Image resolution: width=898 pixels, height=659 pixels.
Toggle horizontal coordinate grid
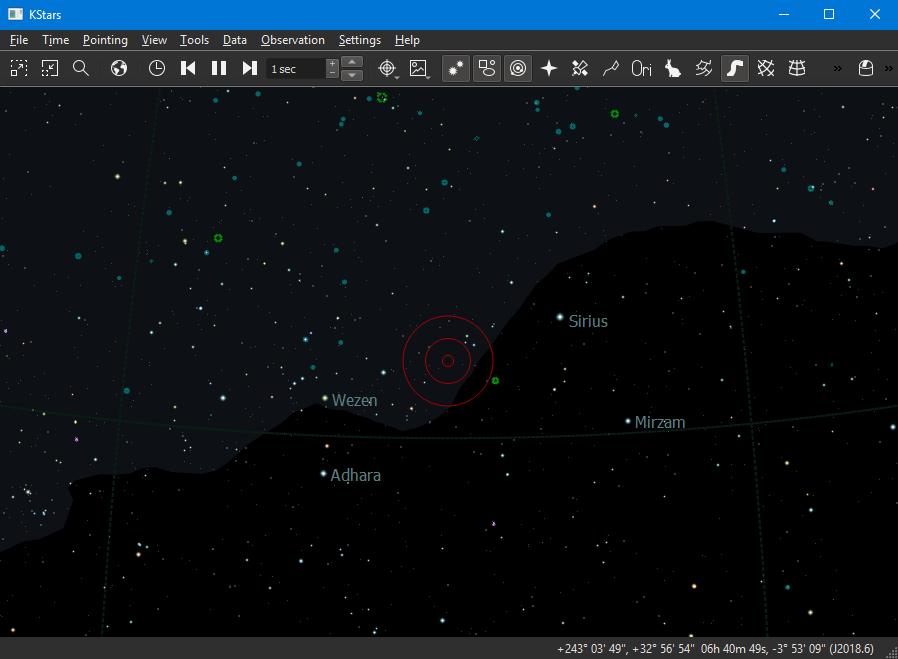(x=797, y=69)
